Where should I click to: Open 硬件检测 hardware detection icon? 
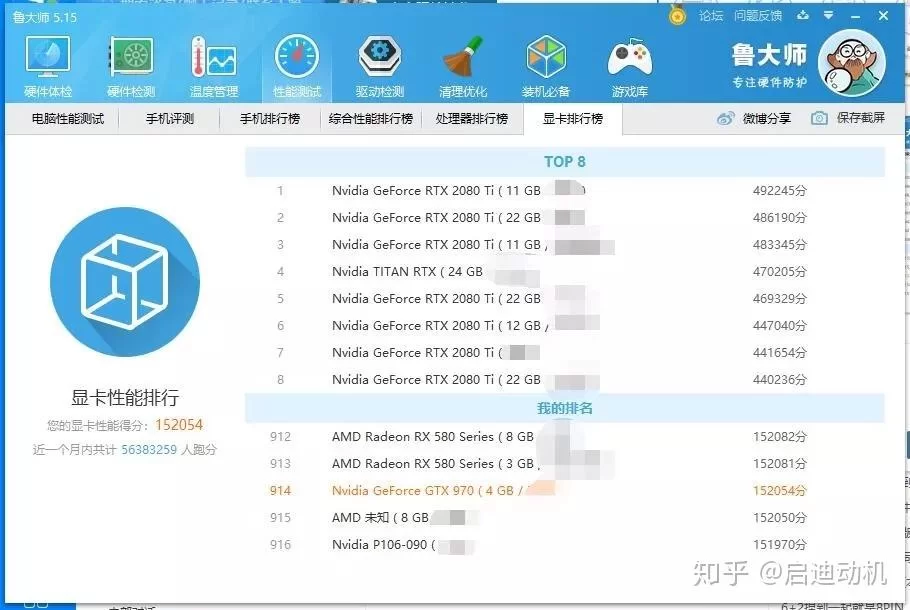tap(131, 66)
